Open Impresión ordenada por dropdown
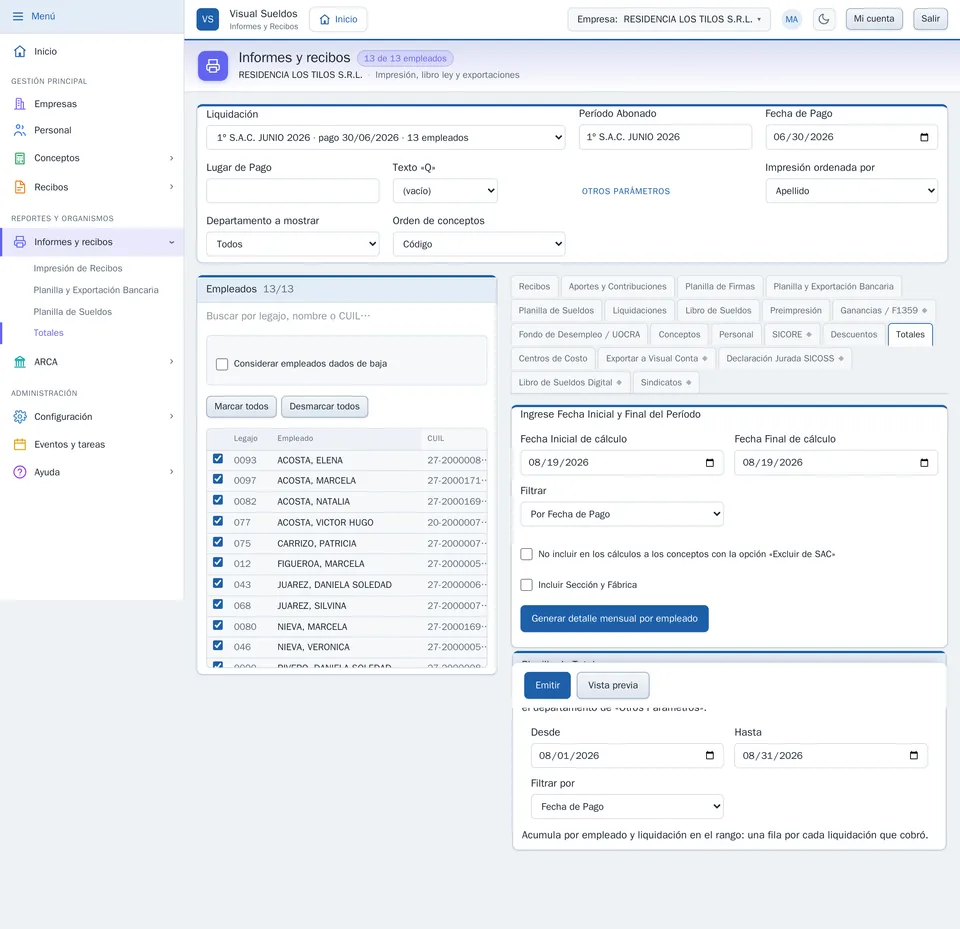 tap(852, 191)
